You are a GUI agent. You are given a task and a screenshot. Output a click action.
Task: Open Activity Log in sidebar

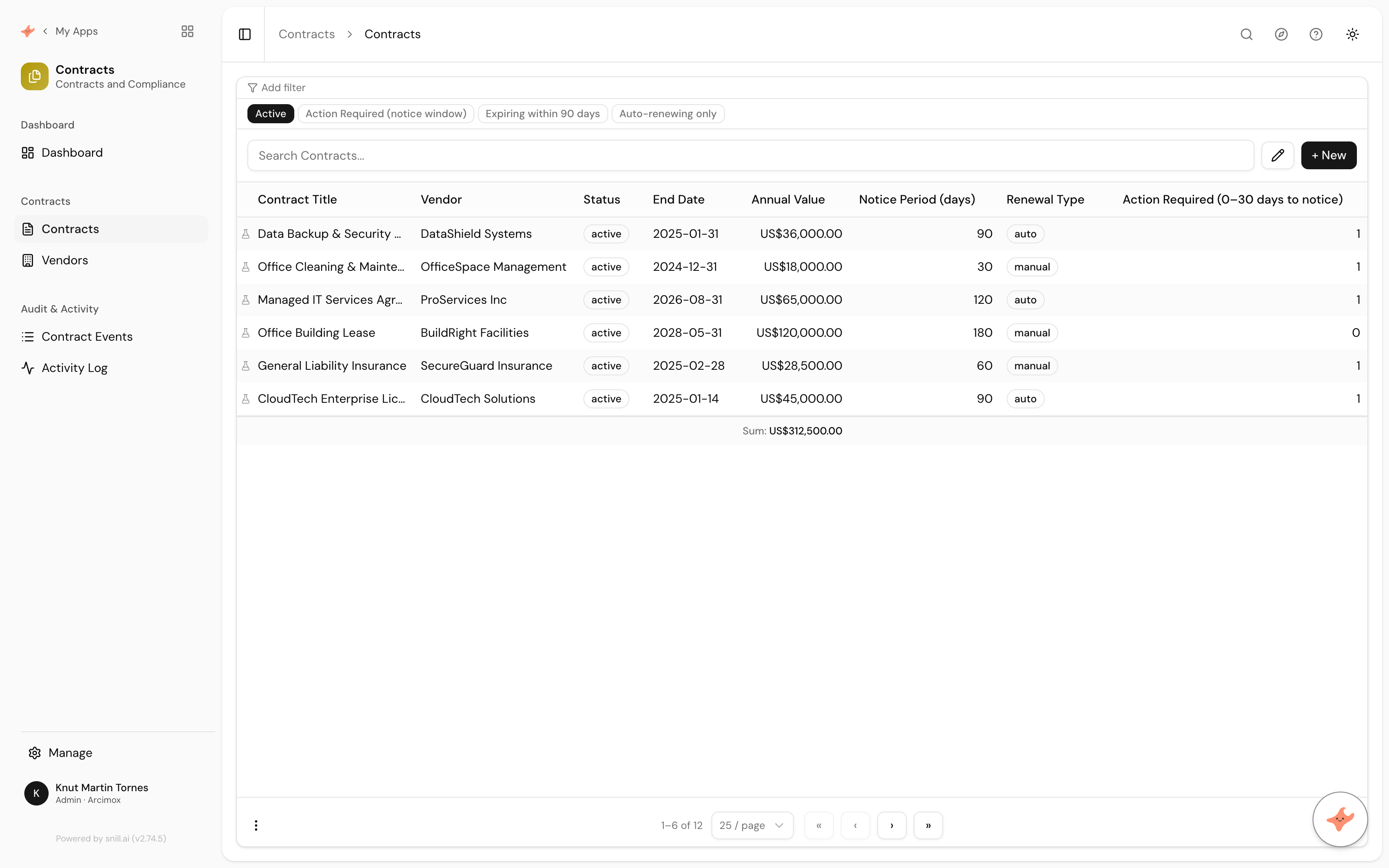(x=111, y=368)
